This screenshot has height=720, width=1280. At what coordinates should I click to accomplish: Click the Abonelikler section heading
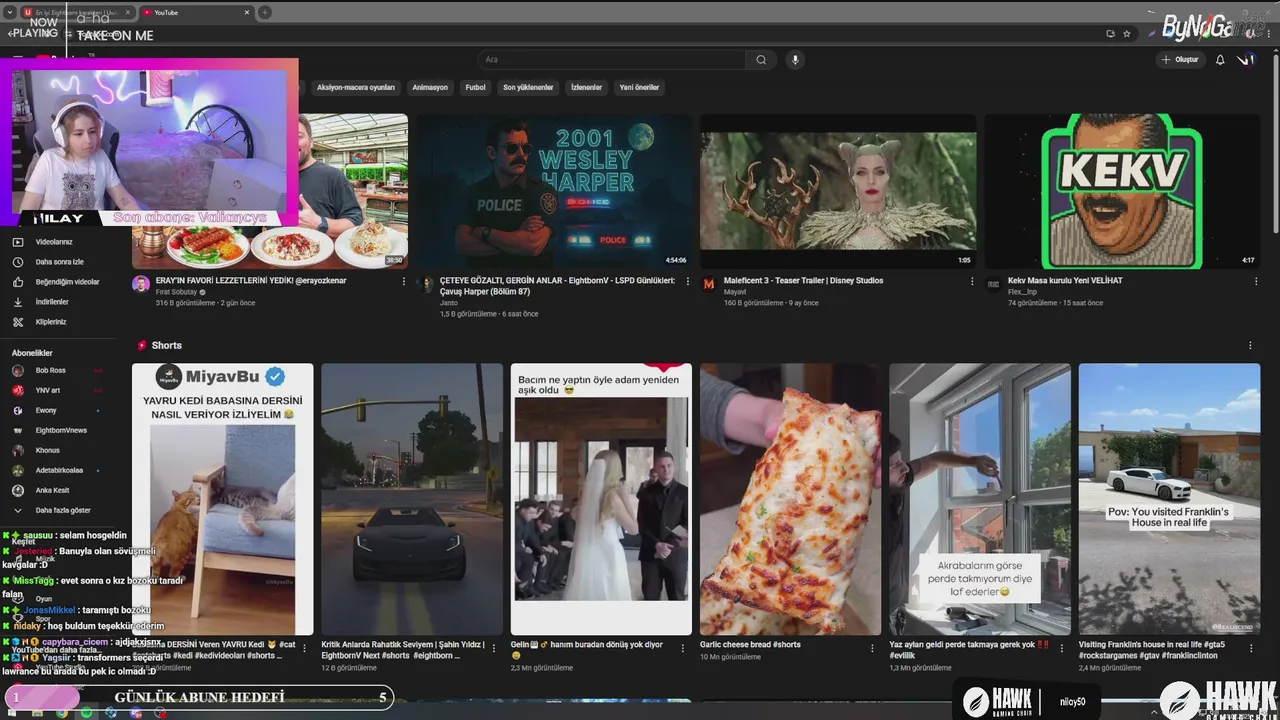pyautogui.click(x=32, y=353)
